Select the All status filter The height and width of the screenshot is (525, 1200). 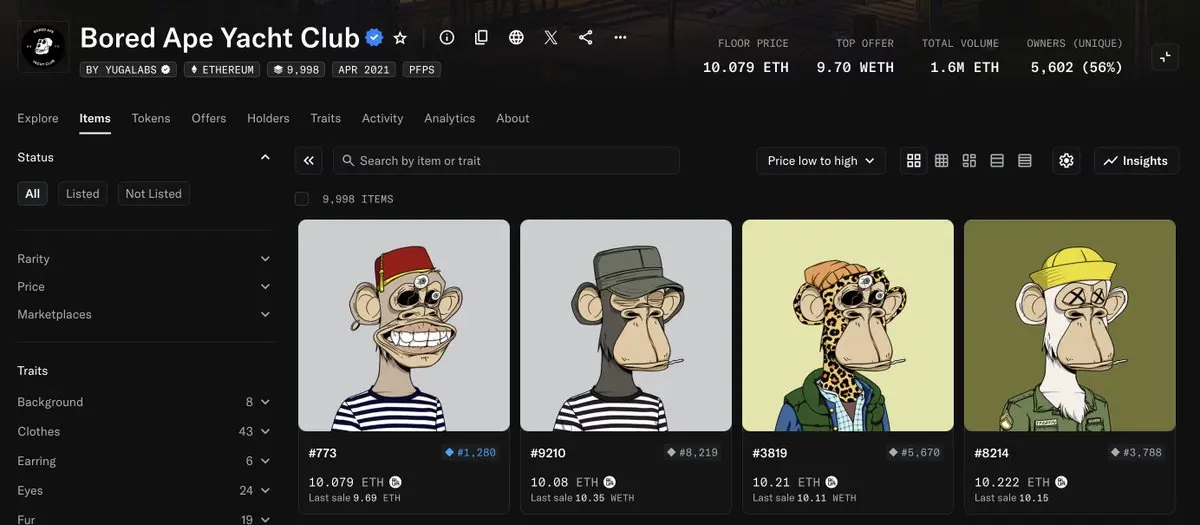[x=33, y=193]
